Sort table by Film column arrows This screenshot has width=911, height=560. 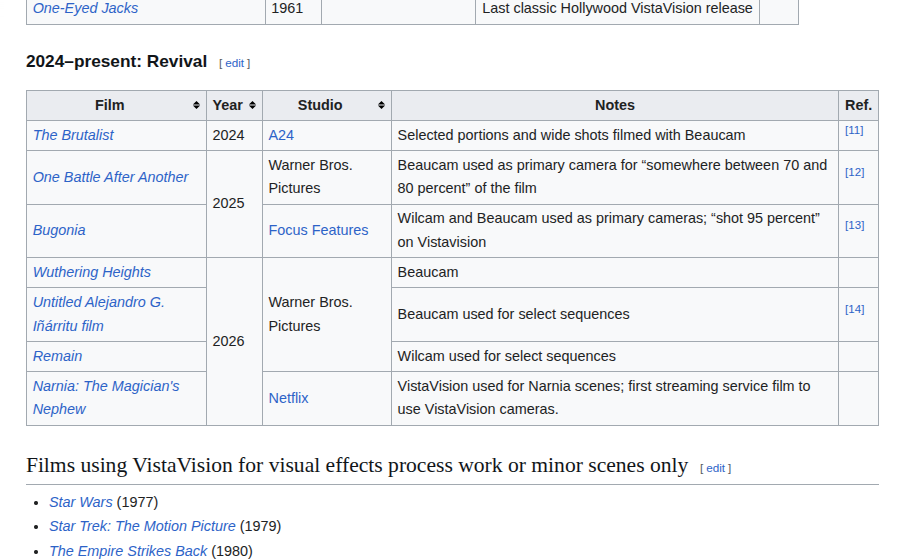[x=196, y=105]
